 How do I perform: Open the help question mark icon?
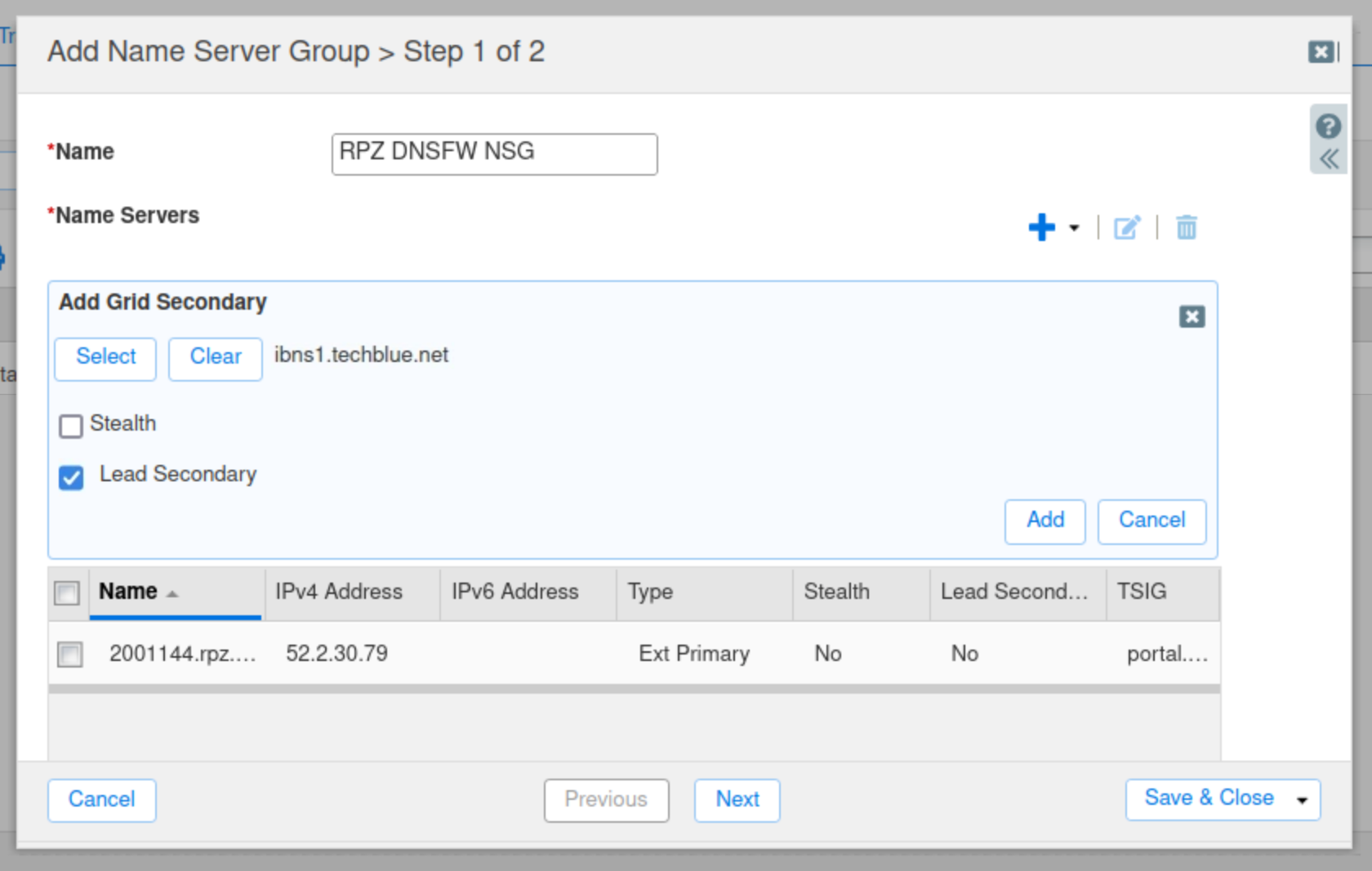click(x=1328, y=126)
